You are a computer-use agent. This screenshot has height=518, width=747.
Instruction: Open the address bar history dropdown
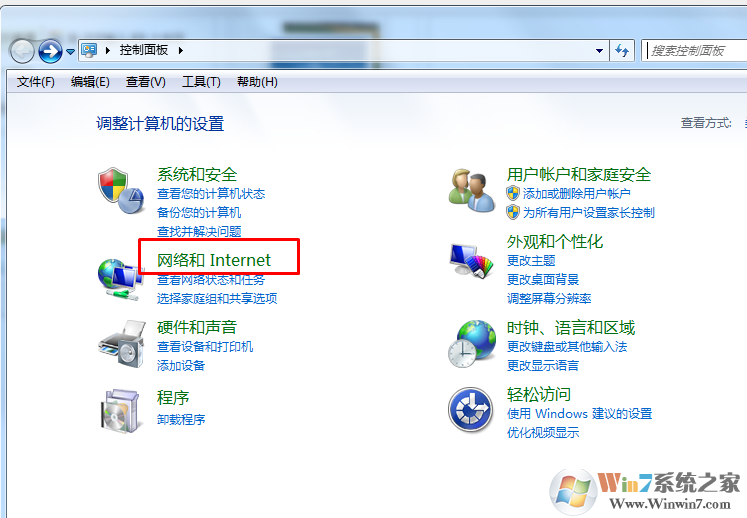[x=599, y=51]
